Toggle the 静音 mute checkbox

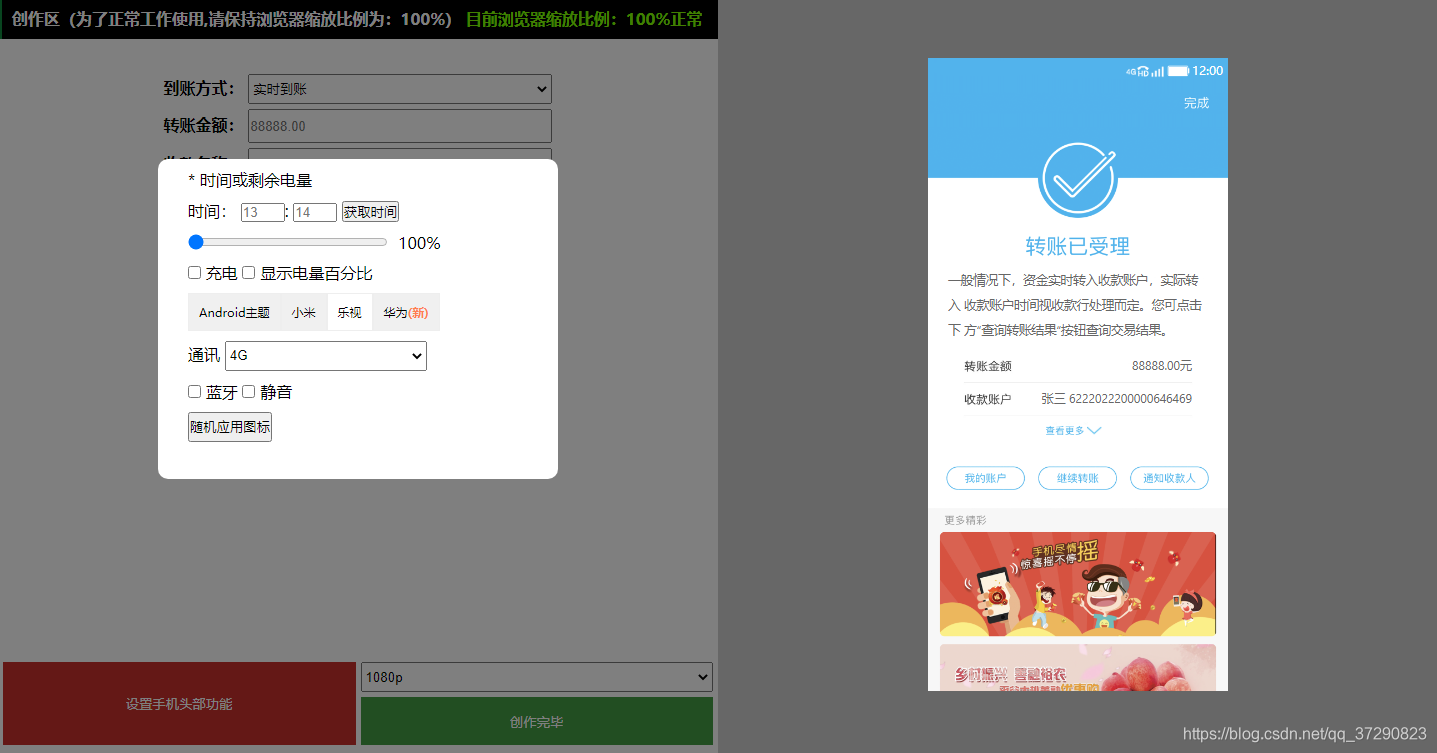tap(249, 392)
